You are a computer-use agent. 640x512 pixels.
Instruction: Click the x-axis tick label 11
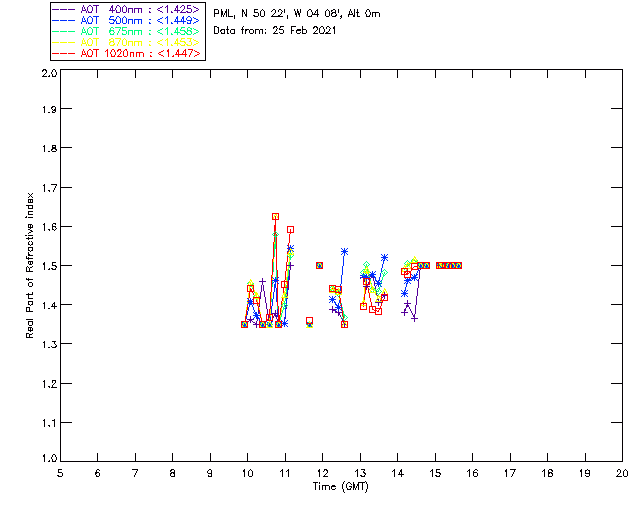285,473
